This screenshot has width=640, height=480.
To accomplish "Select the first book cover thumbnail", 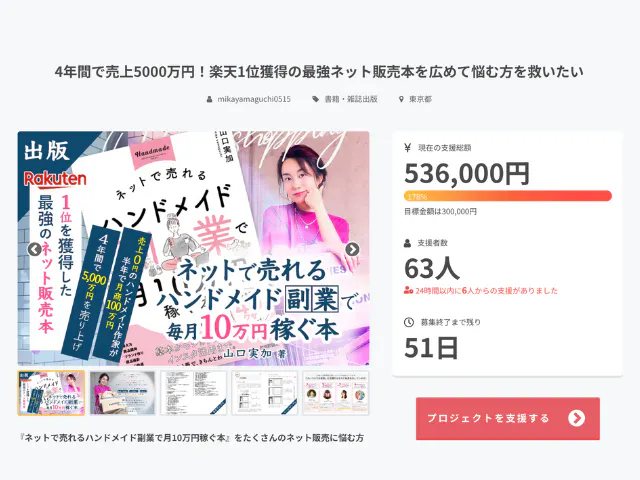I will pos(51,393).
